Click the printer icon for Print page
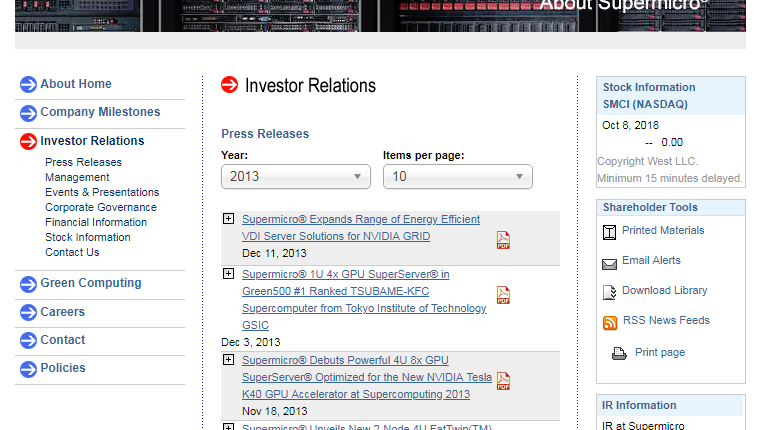 (619, 353)
